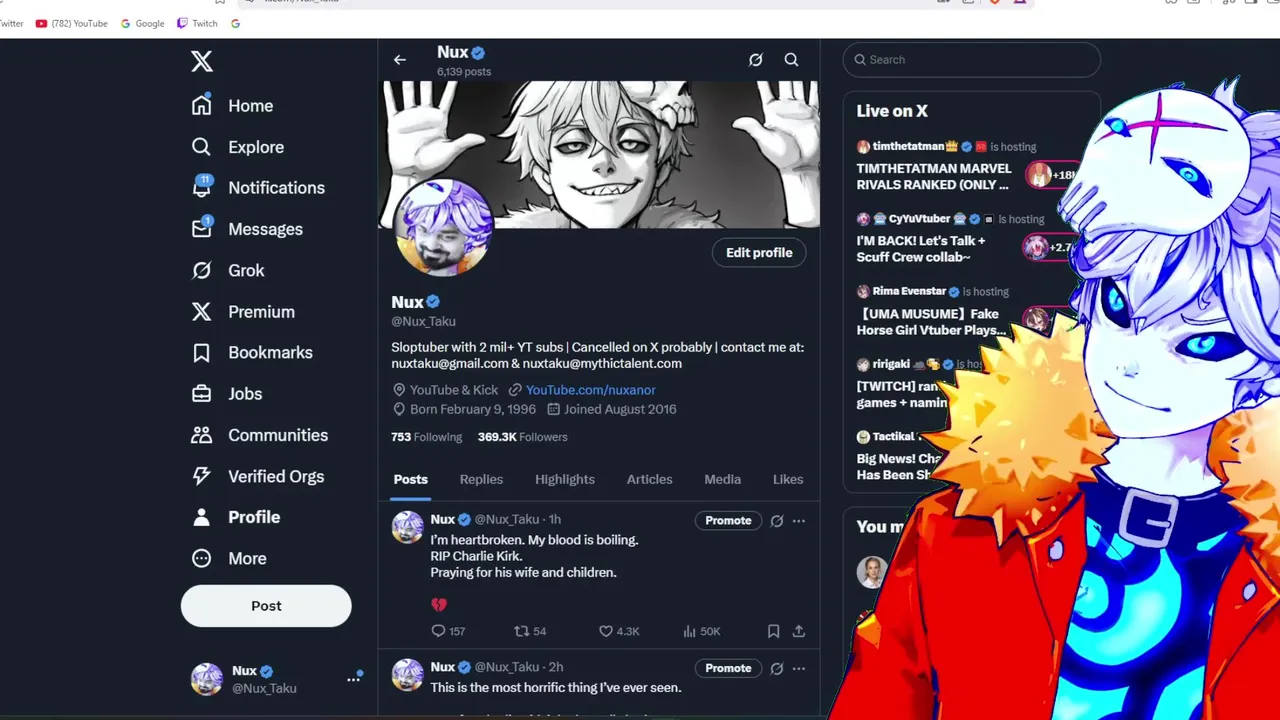Repost the first post with 54 reposts
The image size is (1280, 720).
[x=530, y=631]
